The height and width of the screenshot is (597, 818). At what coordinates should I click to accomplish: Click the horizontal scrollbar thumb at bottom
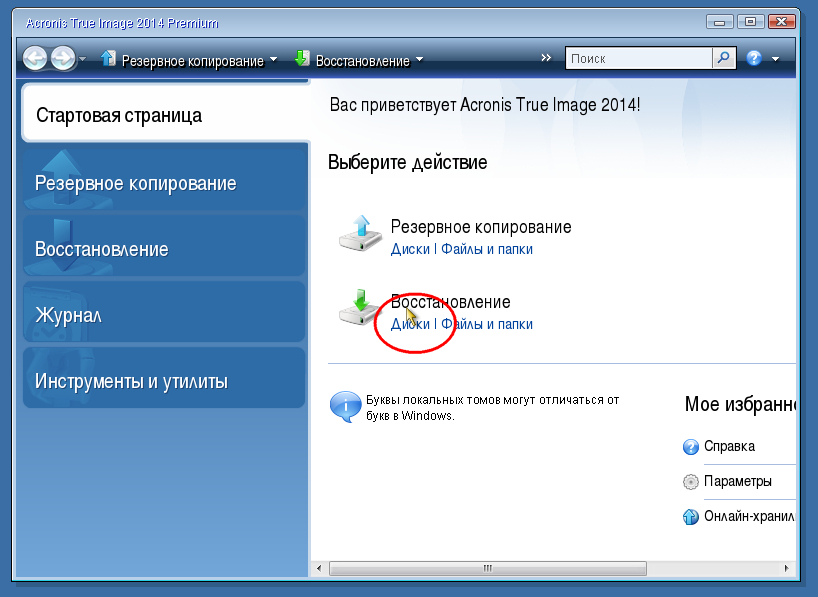[x=488, y=568]
